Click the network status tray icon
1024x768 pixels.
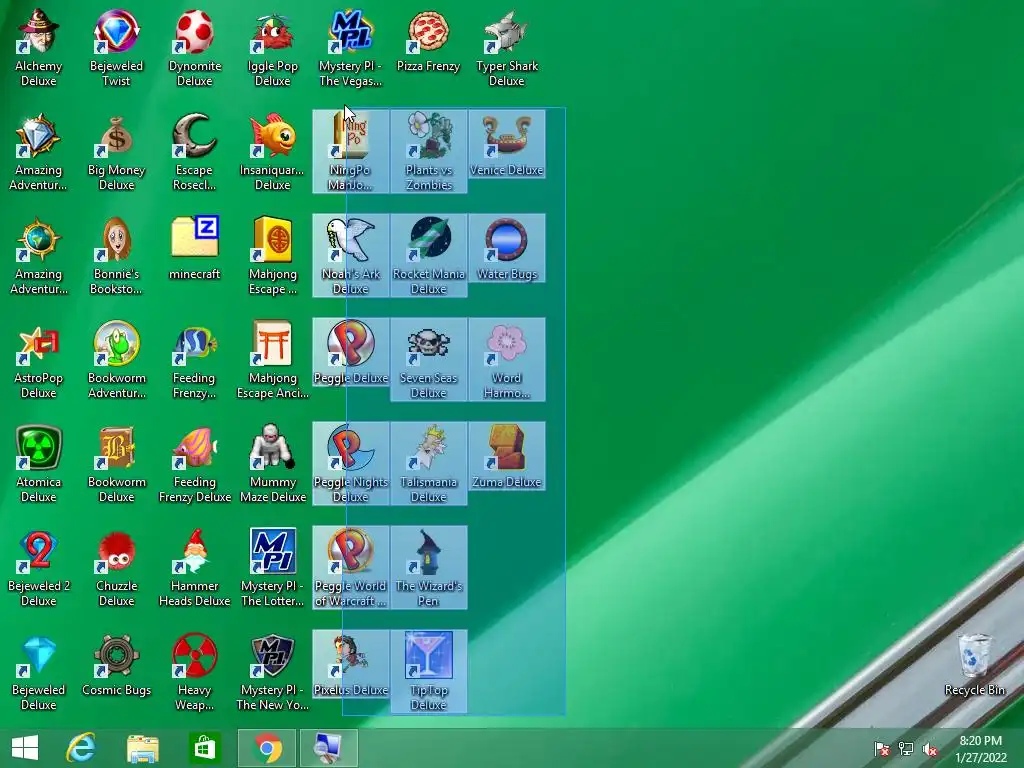click(x=906, y=749)
